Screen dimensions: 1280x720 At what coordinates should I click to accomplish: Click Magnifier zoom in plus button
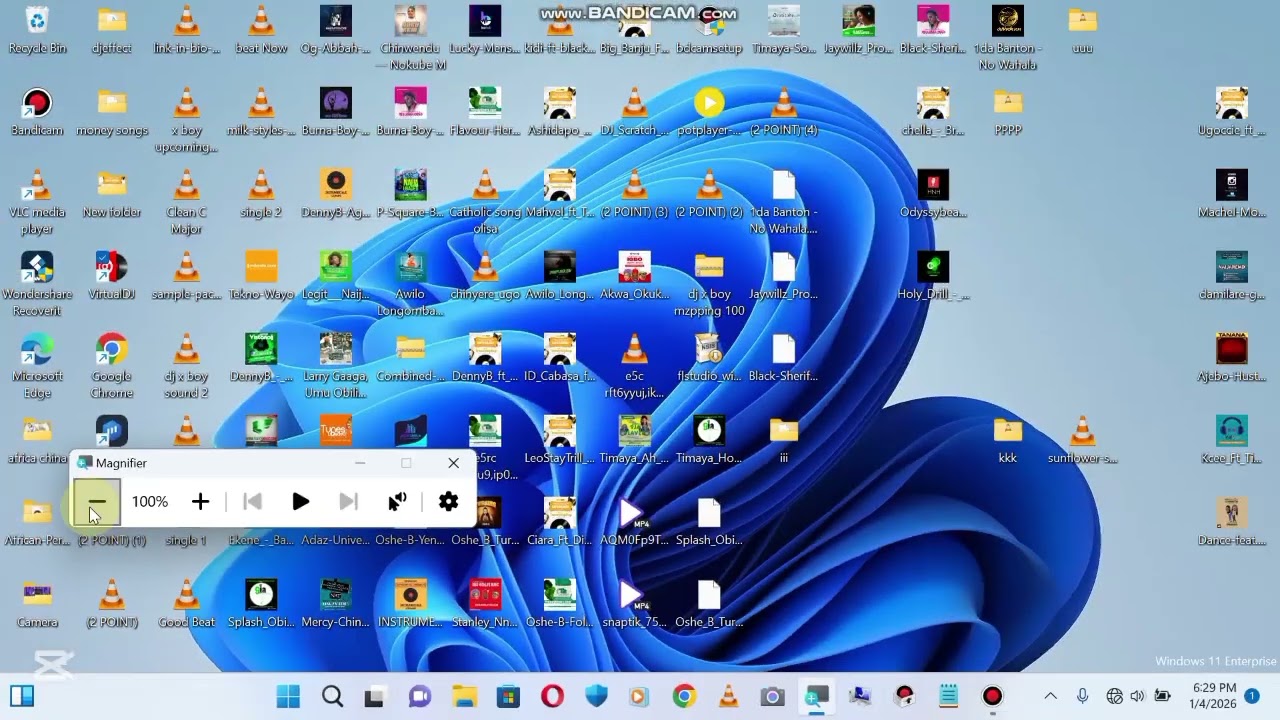pyautogui.click(x=200, y=502)
